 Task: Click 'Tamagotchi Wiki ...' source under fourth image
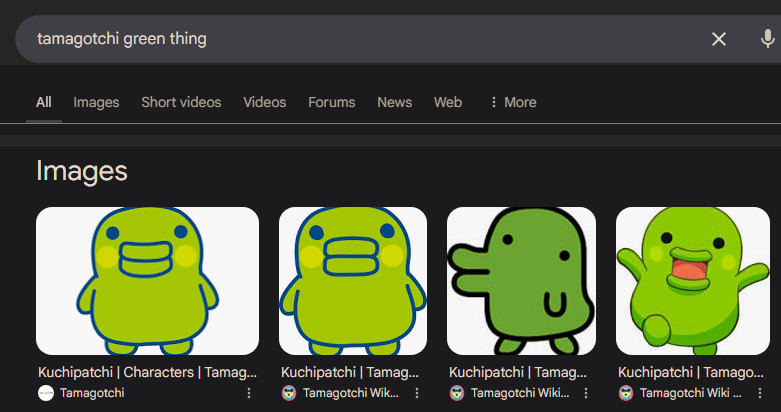(691, 393)
